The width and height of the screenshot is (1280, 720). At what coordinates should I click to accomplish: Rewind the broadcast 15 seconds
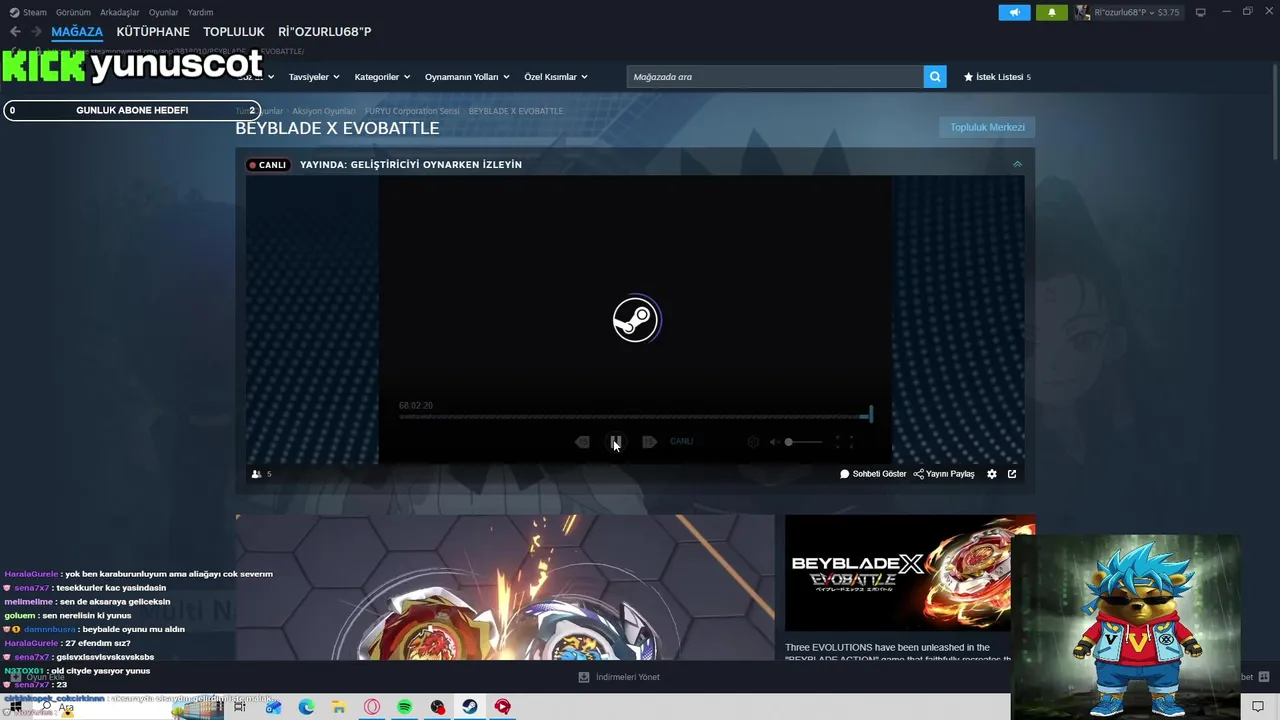[582, 442]
